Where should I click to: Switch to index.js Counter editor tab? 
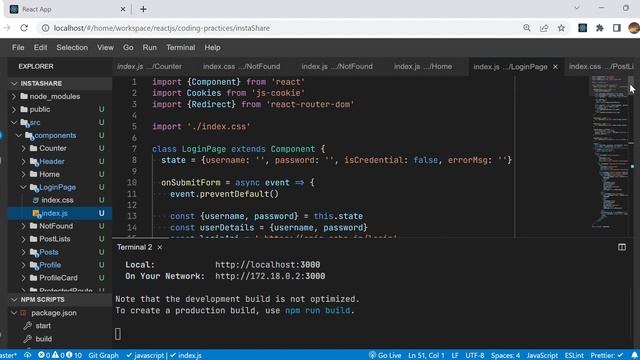pos(149,67)
